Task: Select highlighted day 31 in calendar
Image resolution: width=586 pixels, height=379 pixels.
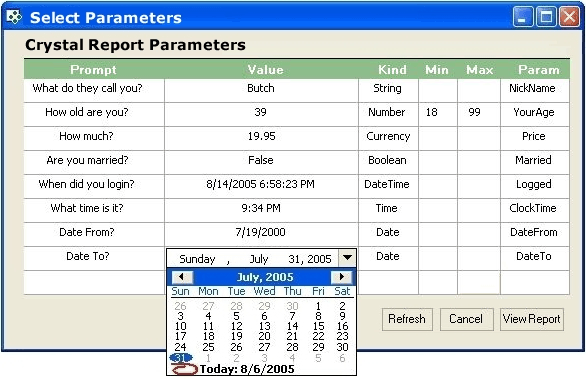Action: (x=181, y=358)
